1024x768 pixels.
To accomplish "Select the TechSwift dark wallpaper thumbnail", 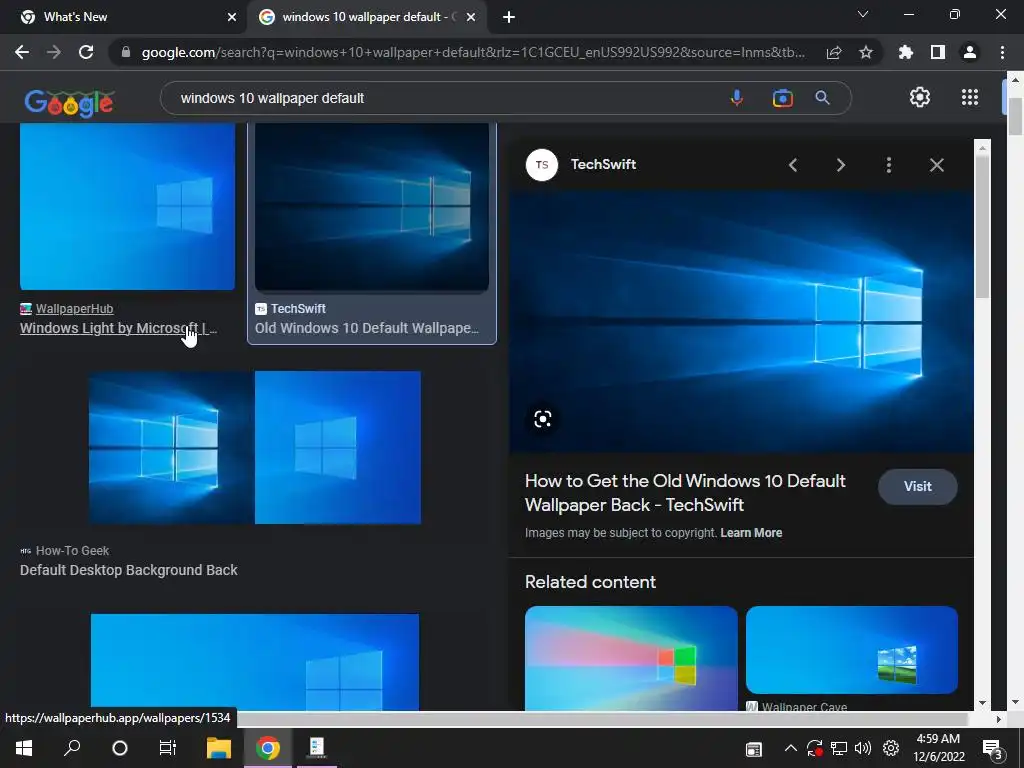I will click(372, 207).
